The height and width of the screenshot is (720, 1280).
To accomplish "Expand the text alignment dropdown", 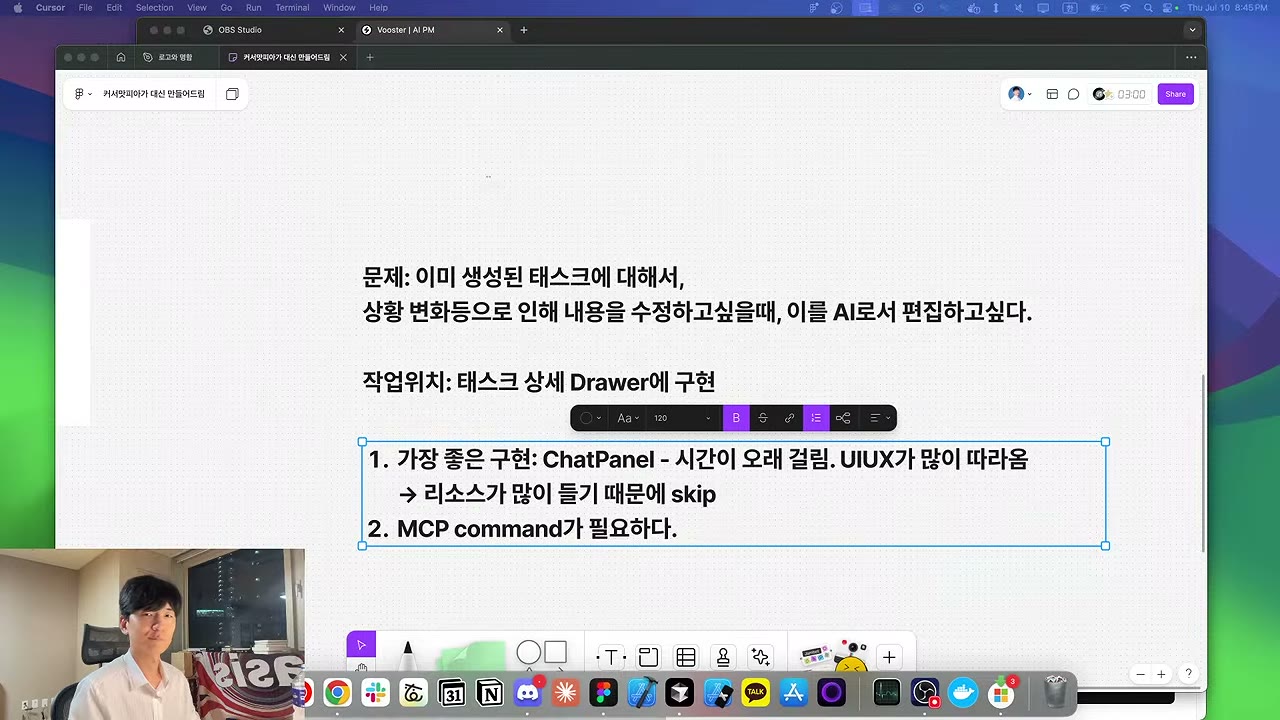I will [x=880, y=418].
